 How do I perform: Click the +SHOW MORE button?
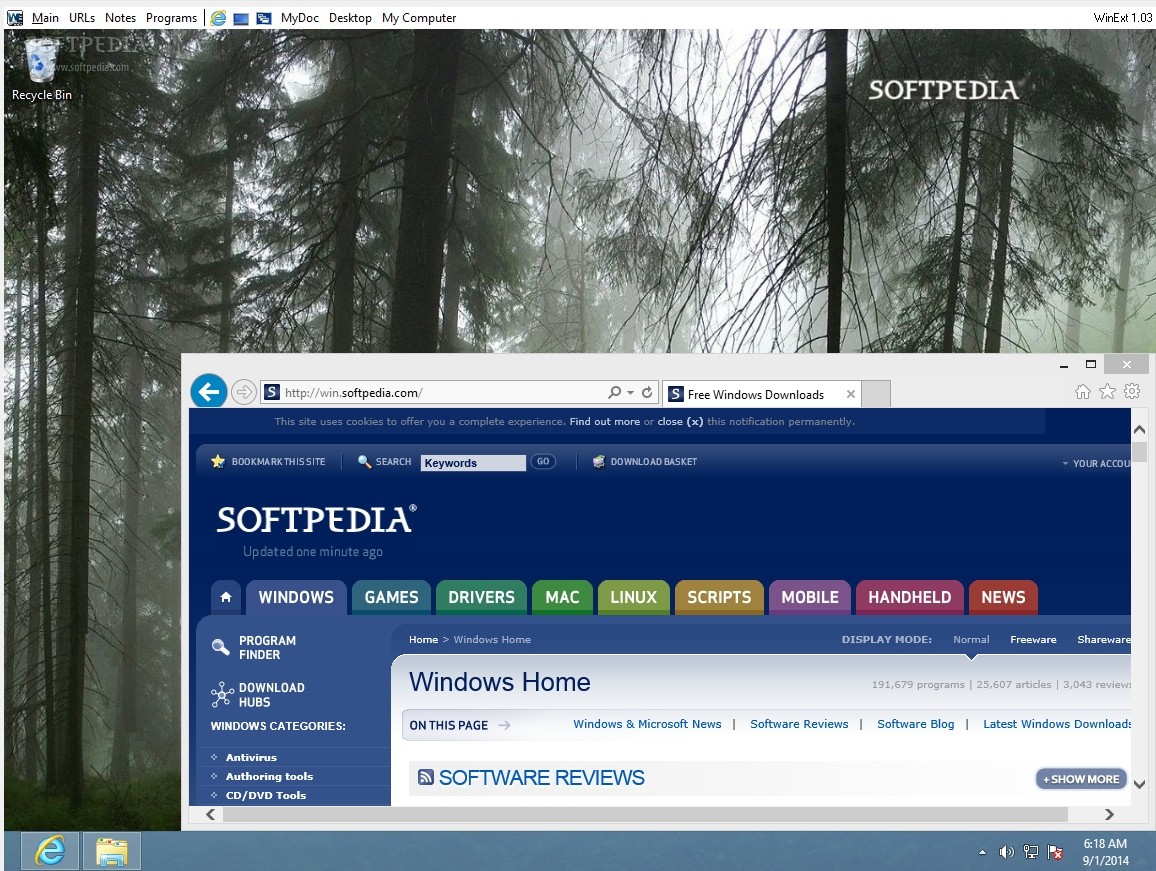pos(1081,779)
